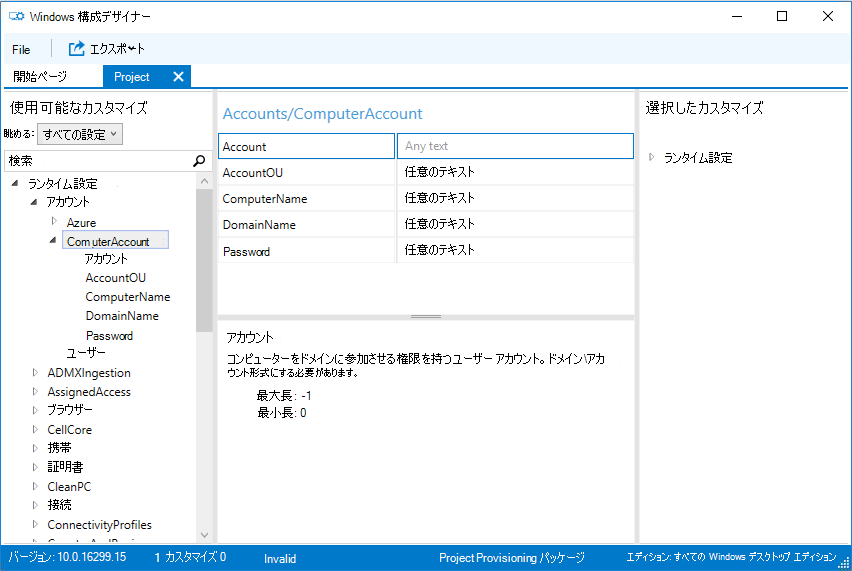Expand the ConnectivityProfiles node
Viewport: 852px width, 571px height.
click(35, 524)
